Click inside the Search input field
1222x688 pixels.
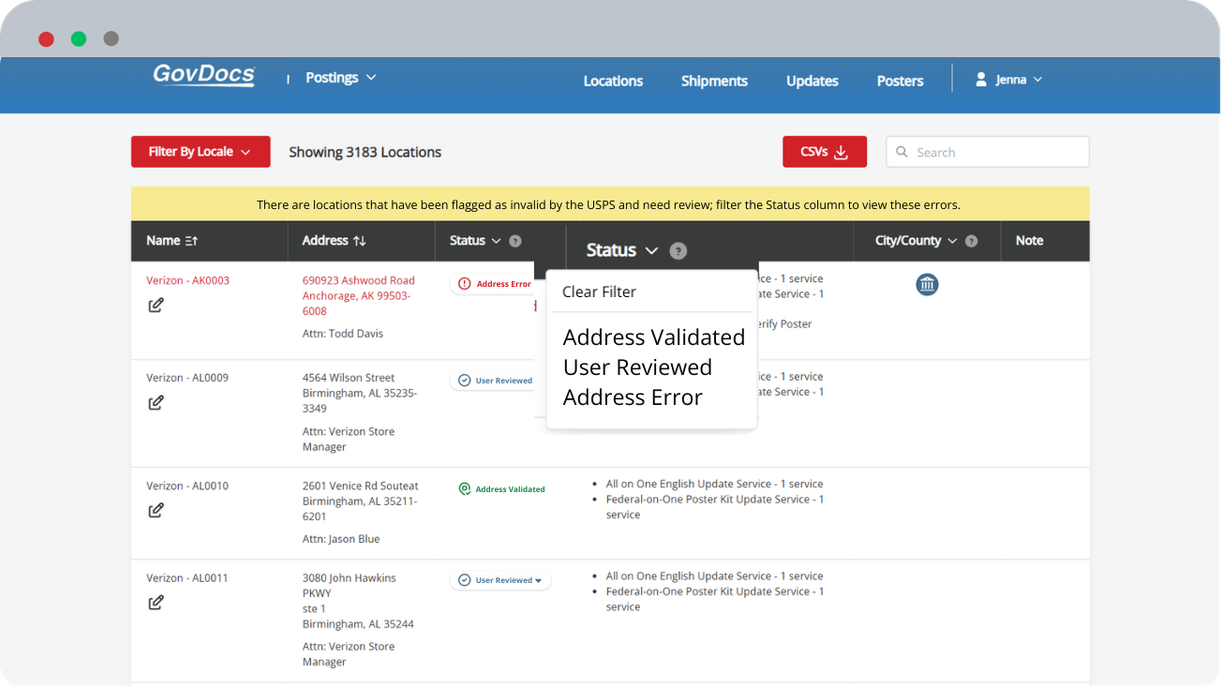click(x=988, y=152)
